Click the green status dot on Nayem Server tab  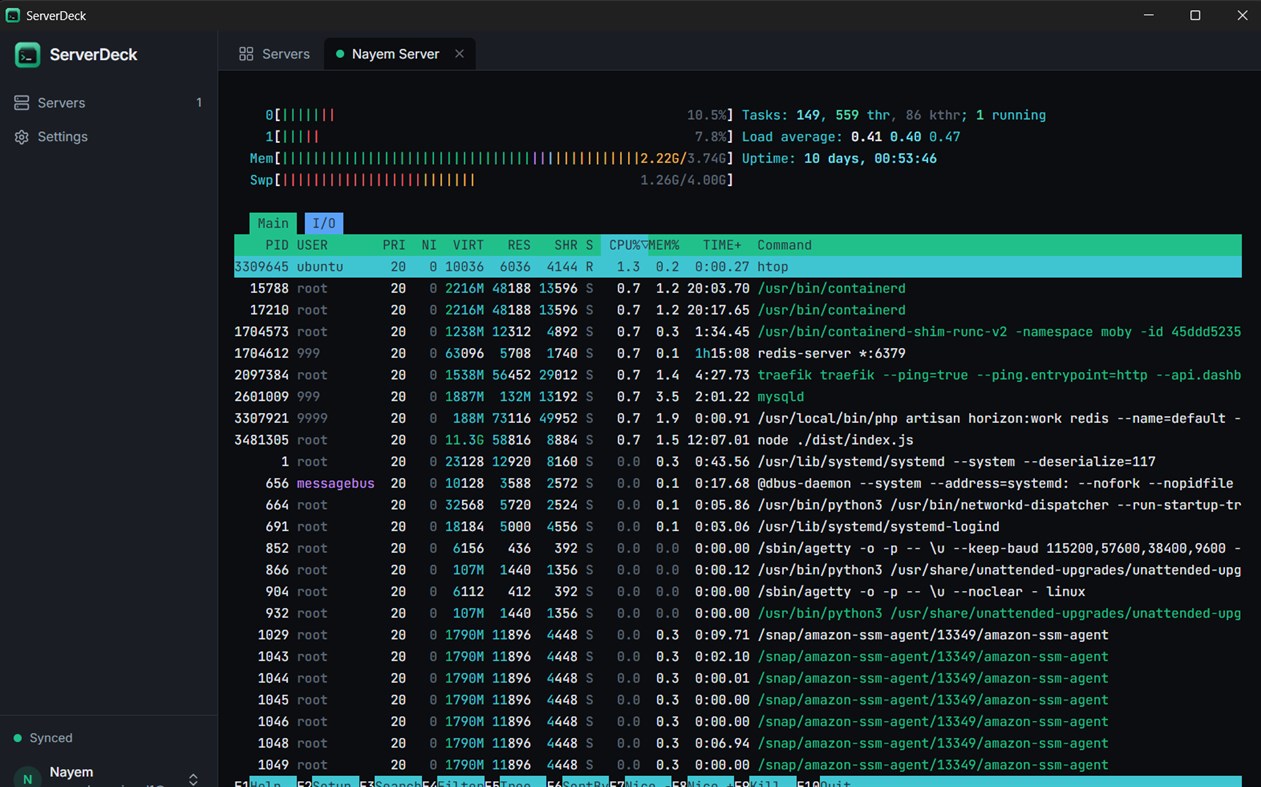[340, 54]
